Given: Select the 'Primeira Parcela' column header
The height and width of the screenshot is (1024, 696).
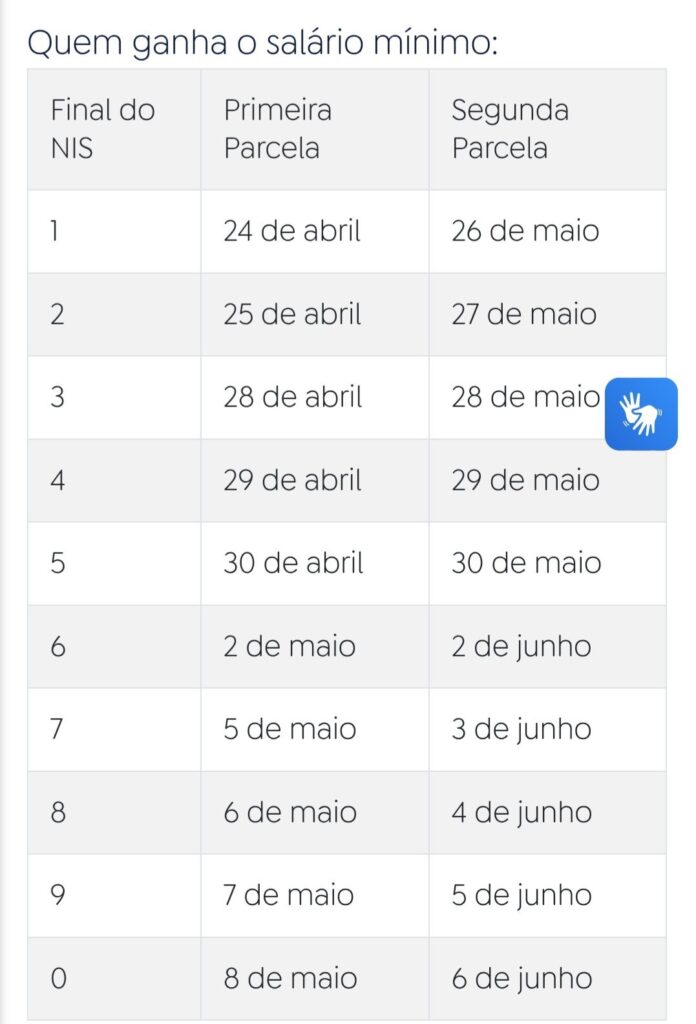Looking at the screenshot, I should [x=315, y=129].
